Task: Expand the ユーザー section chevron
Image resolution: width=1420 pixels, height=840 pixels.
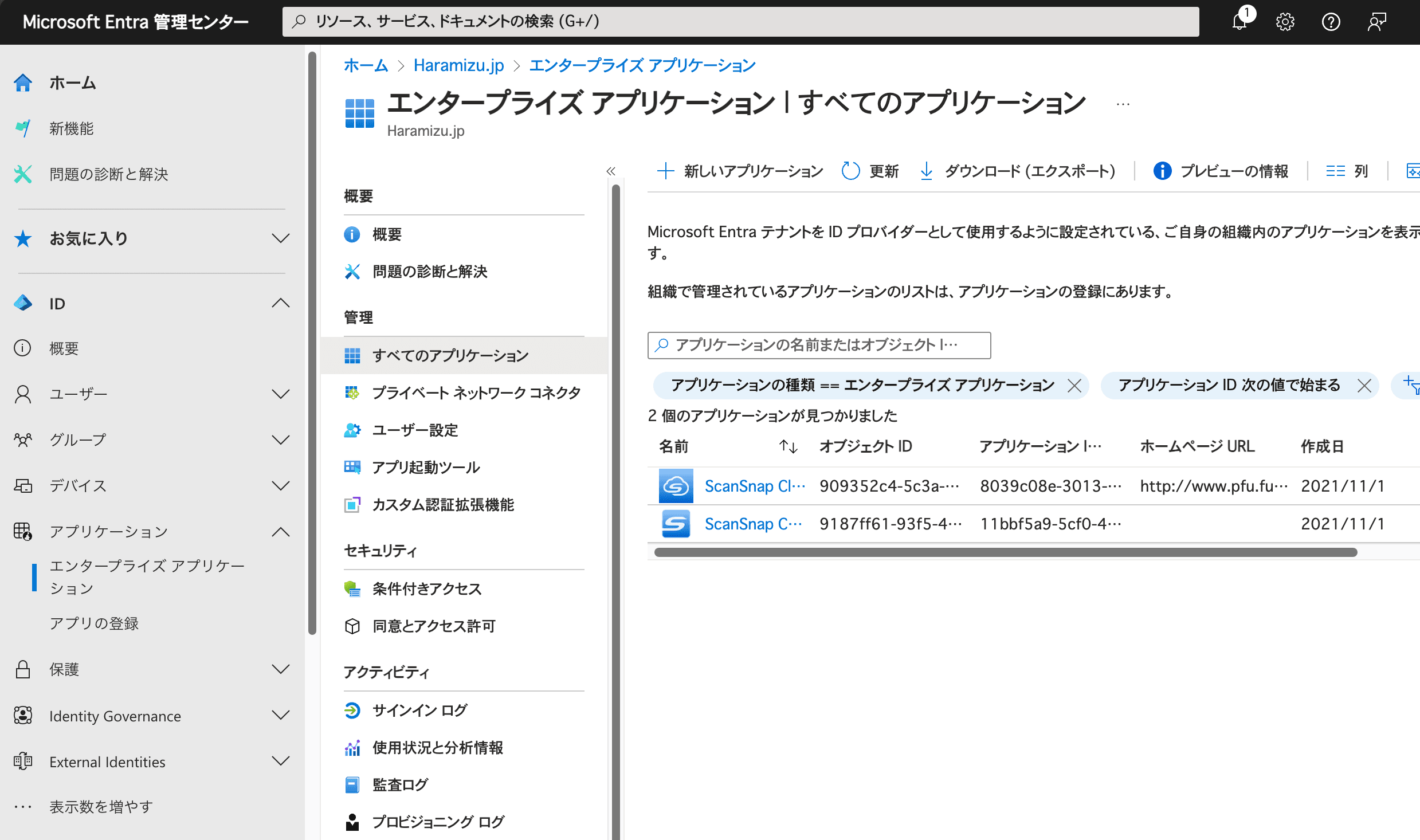Action: pos(280,394)
